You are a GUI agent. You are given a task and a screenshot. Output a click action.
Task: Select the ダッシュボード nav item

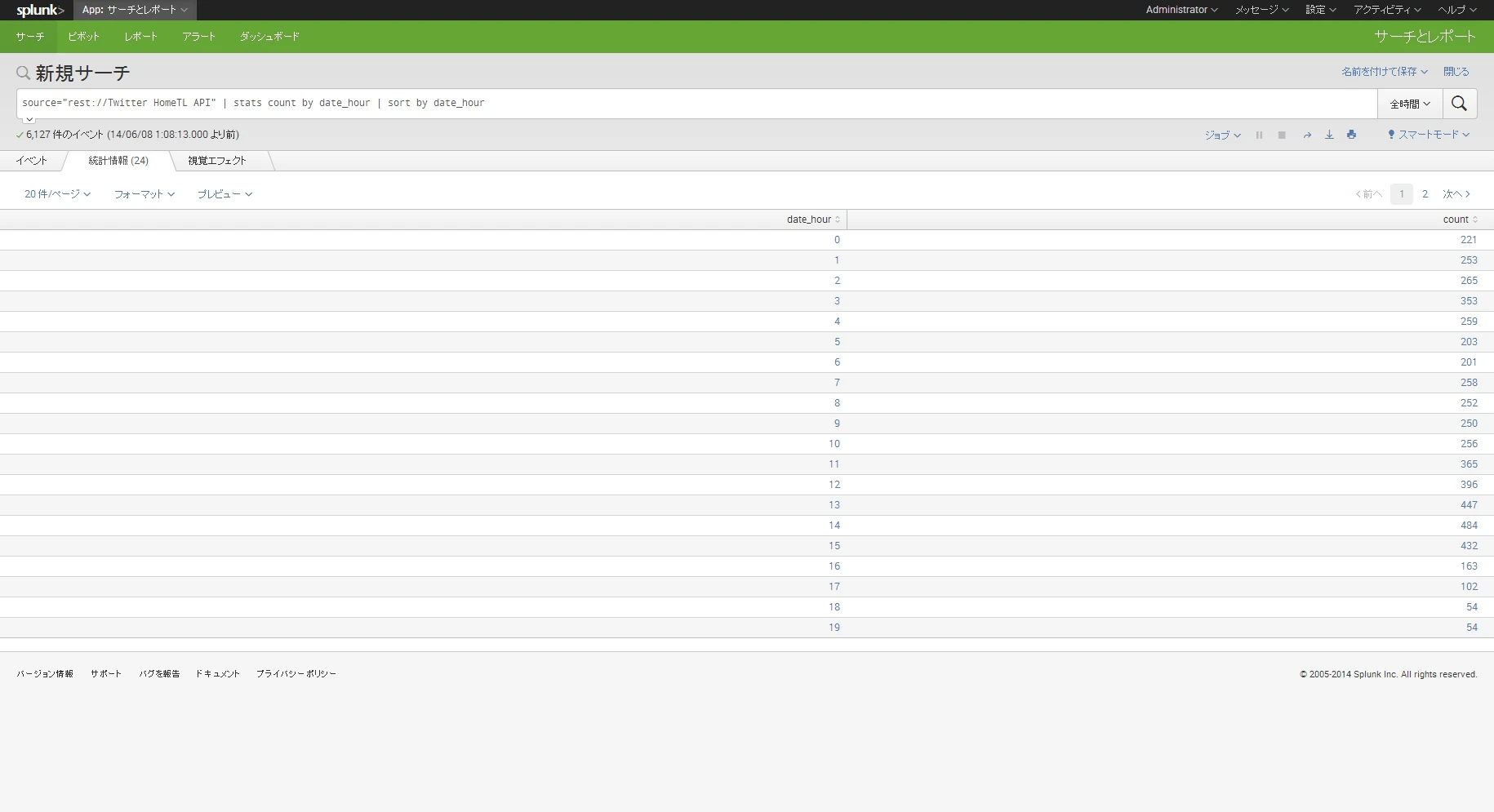pos(269,37)
